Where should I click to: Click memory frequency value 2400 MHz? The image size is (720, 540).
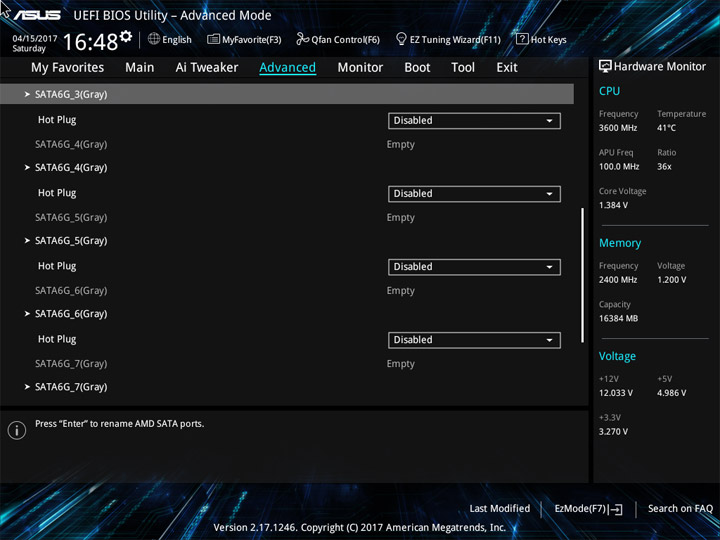click(618, 280)
